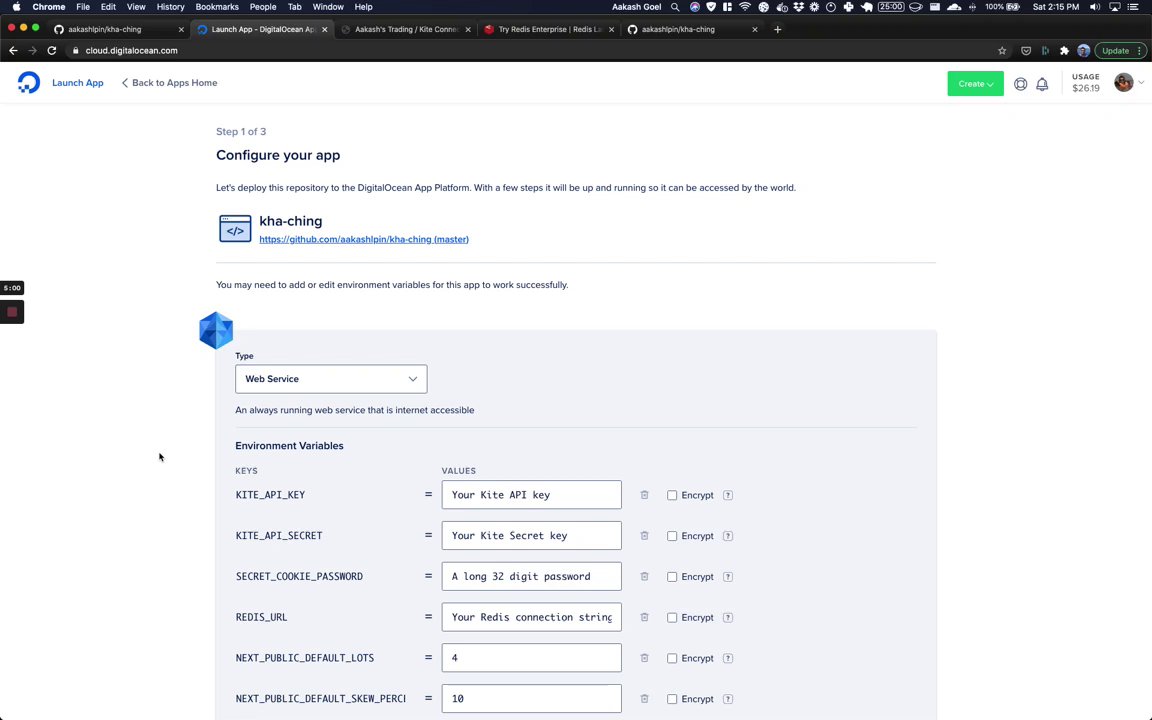Open the People menu
This screenshot has width=1152, height=720.
pyautogui.click(x=262, y=7)
